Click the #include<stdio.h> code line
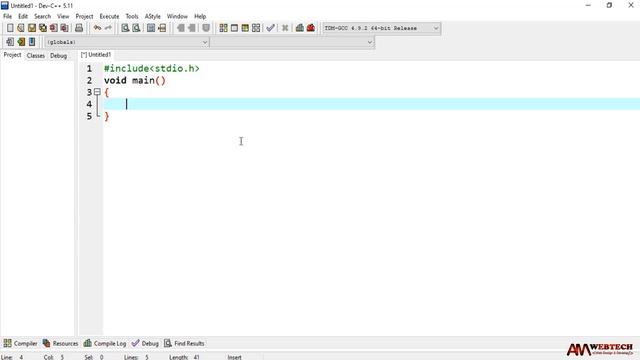This screenshot has height=360, width=640. tap(152, 69)
